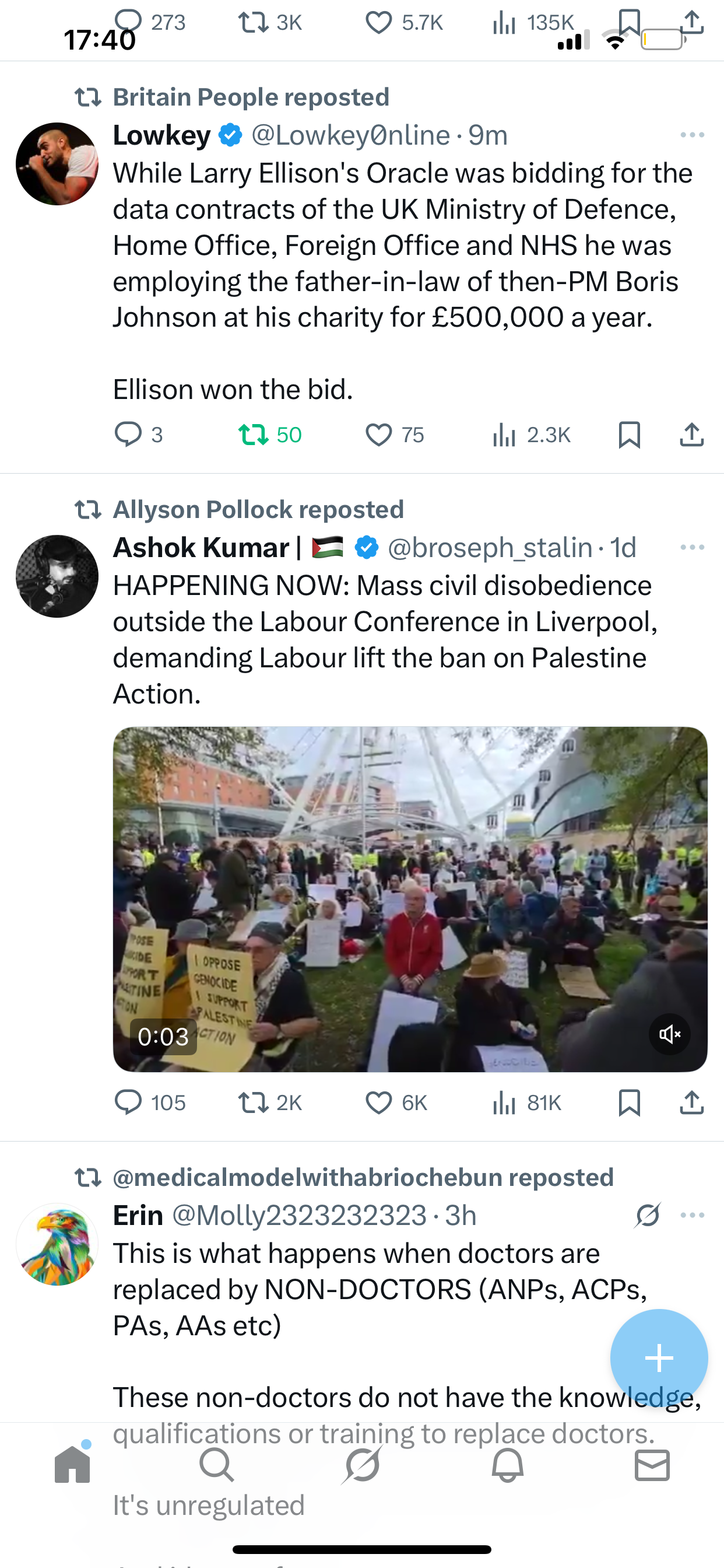
Task: Share Lowkey's tweet
Action: [x=692, y=435]
